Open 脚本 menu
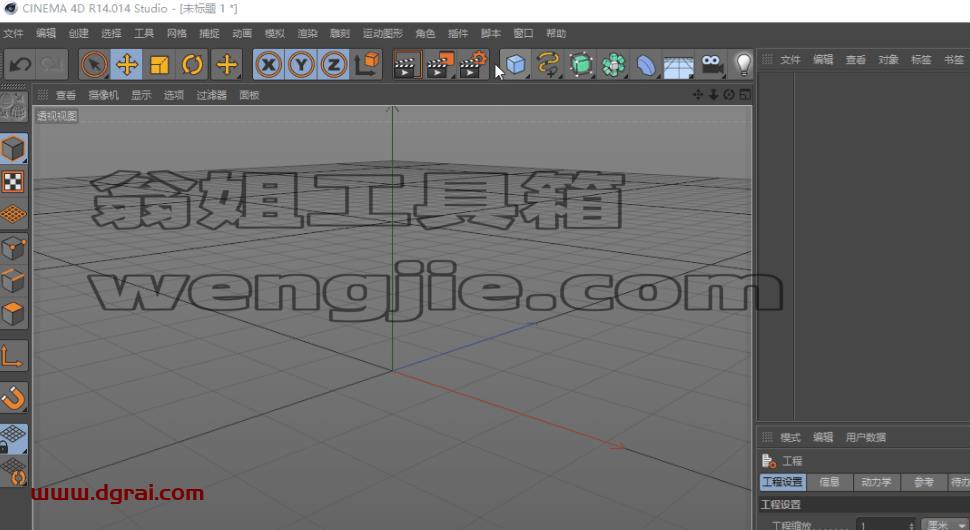The image size is (970, 530). pos(491,33)
